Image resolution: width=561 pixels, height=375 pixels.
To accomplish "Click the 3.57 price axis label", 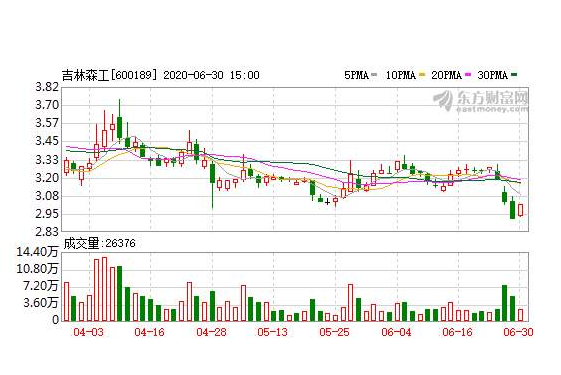I will tap(47, 123).
